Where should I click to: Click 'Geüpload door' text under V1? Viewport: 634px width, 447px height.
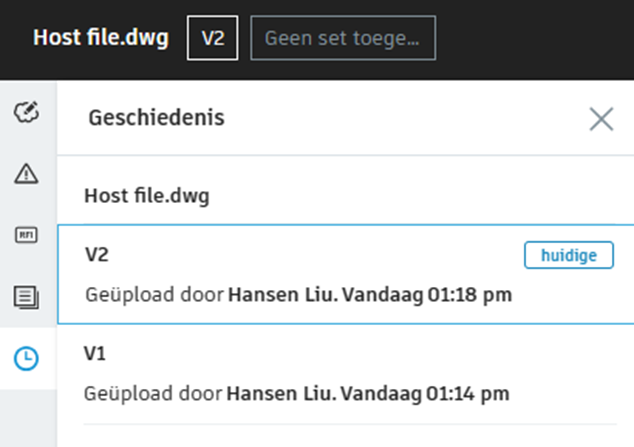154,393
